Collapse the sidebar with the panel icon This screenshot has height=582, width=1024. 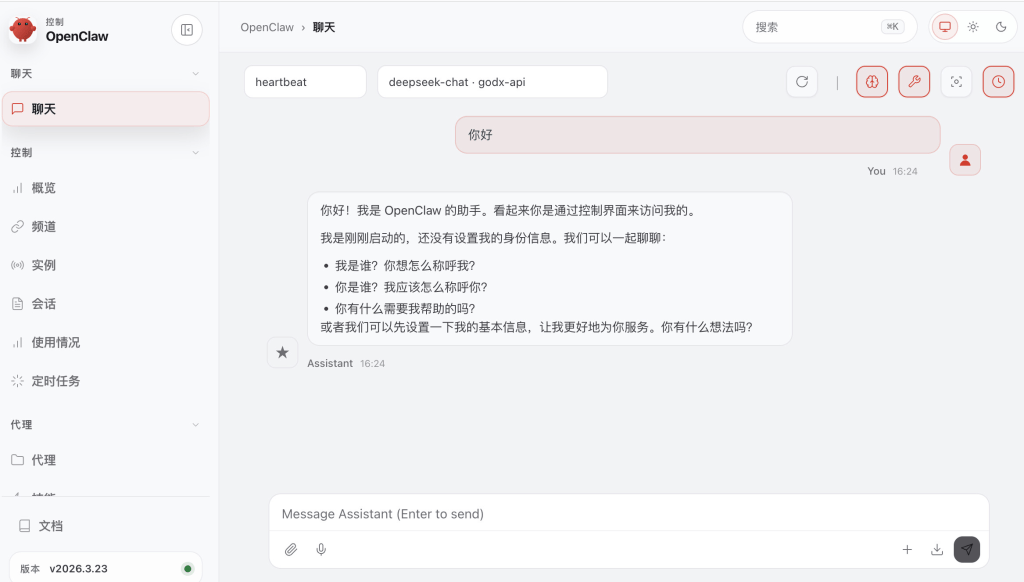click(186, 29)
